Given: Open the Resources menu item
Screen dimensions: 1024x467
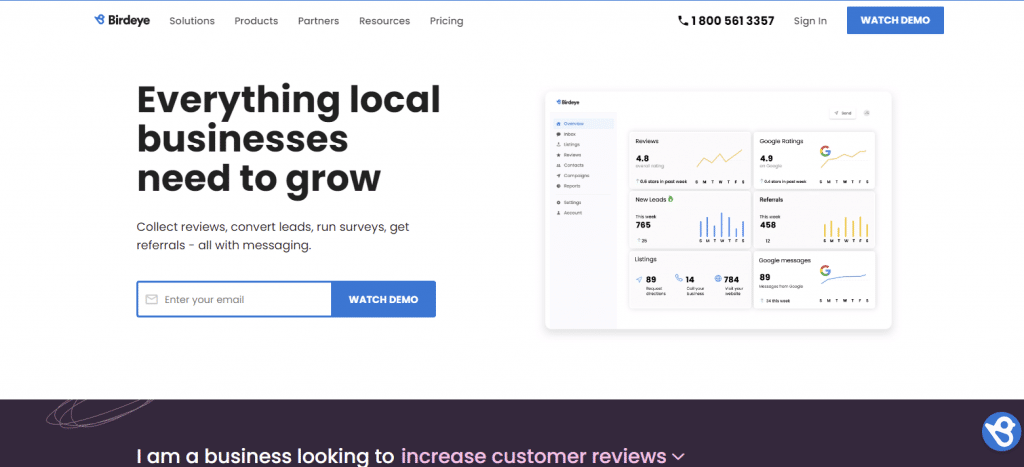Looking at the screenshot, I should tap(384, 21).
